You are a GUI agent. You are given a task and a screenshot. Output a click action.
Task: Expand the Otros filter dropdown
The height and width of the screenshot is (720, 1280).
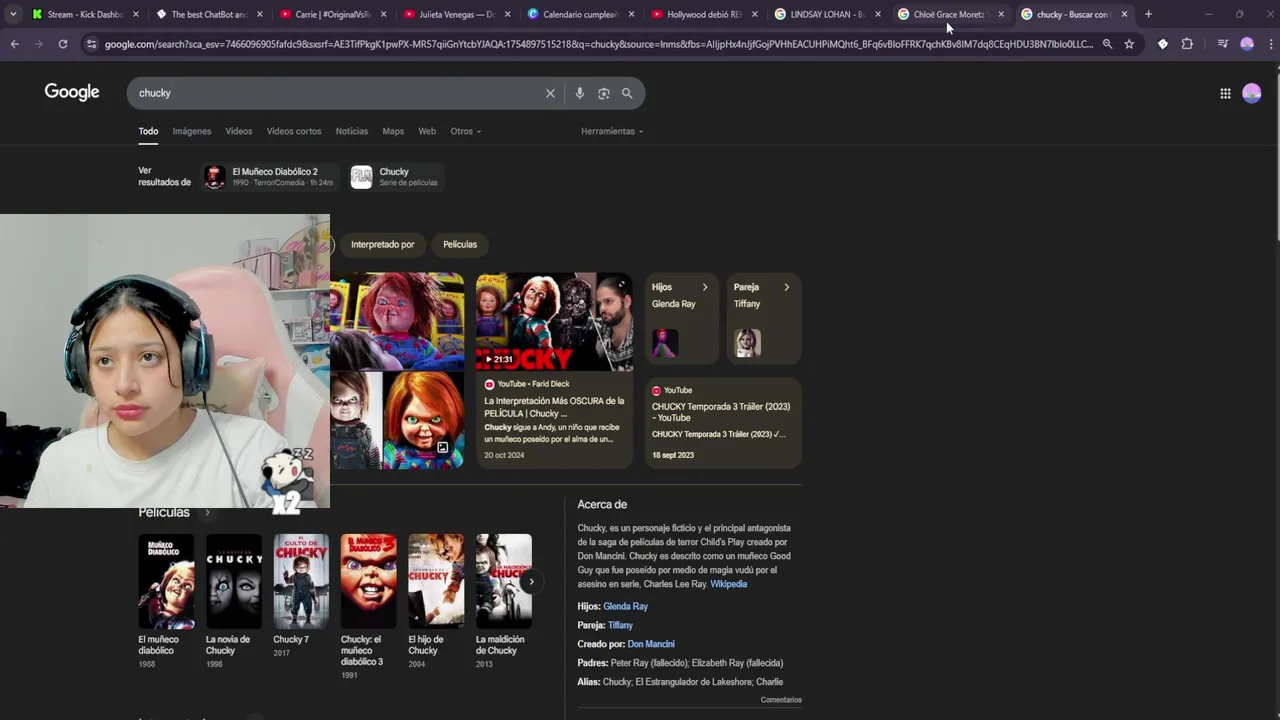(465, 131)
